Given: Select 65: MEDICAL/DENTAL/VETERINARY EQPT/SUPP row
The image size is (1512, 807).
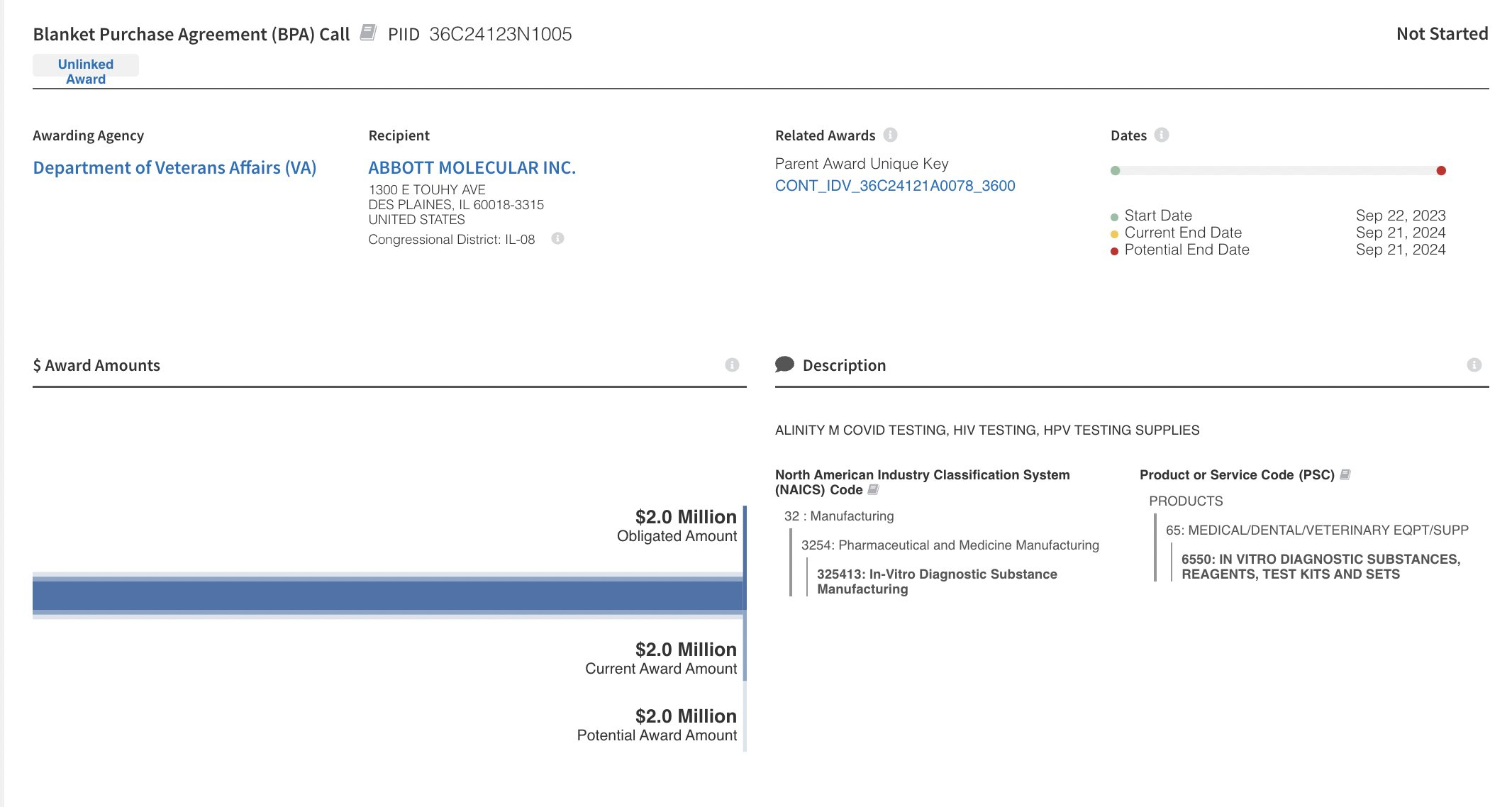Looking at the screenshot, I should (x=1317, y=530).
